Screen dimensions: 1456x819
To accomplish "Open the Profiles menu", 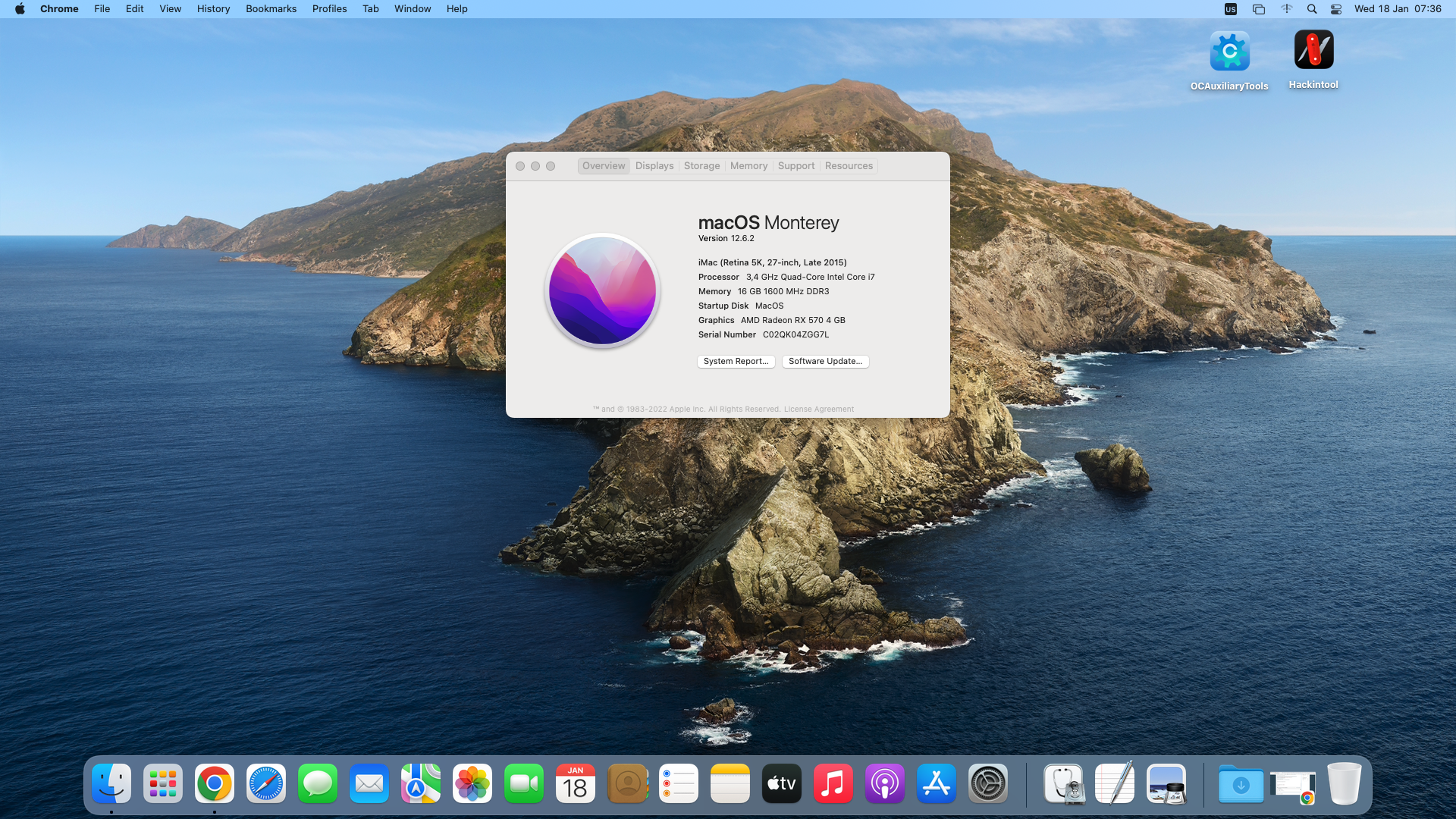I will coord(329,9).
